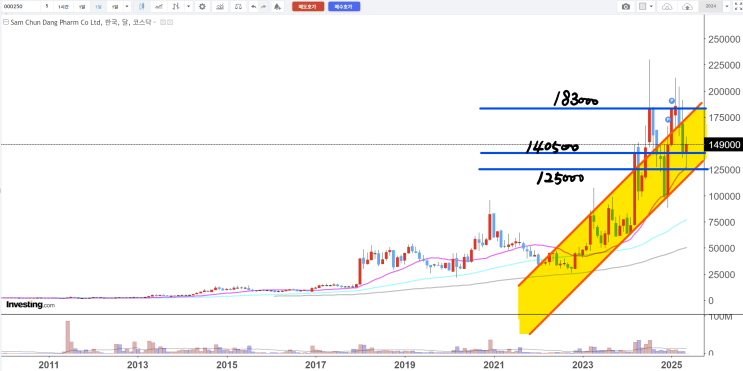Click the 100000 price axis label
The image size is (743, 371).
click(725, 196)
